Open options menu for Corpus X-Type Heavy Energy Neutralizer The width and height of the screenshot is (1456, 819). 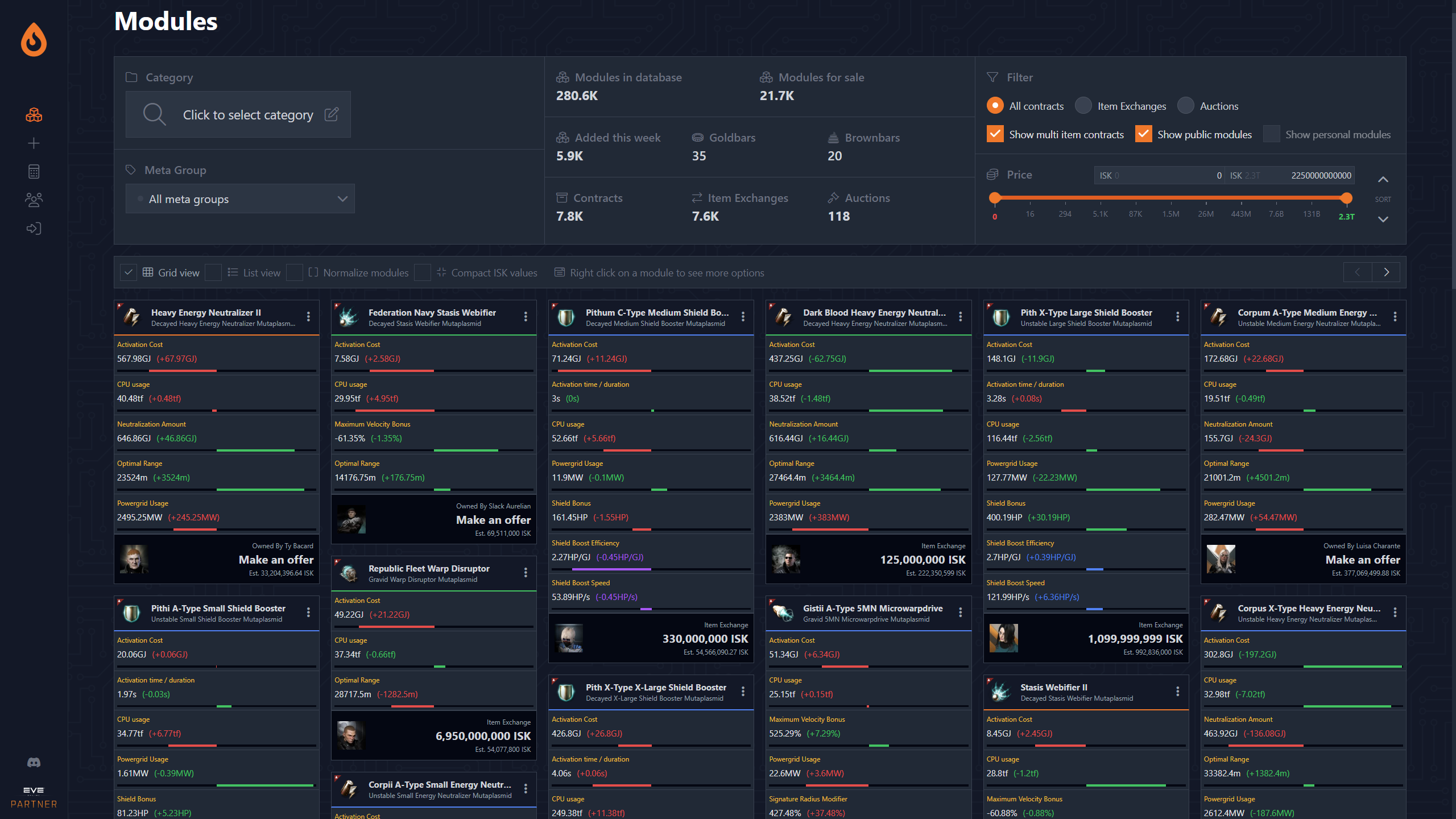click(1395, 612)
